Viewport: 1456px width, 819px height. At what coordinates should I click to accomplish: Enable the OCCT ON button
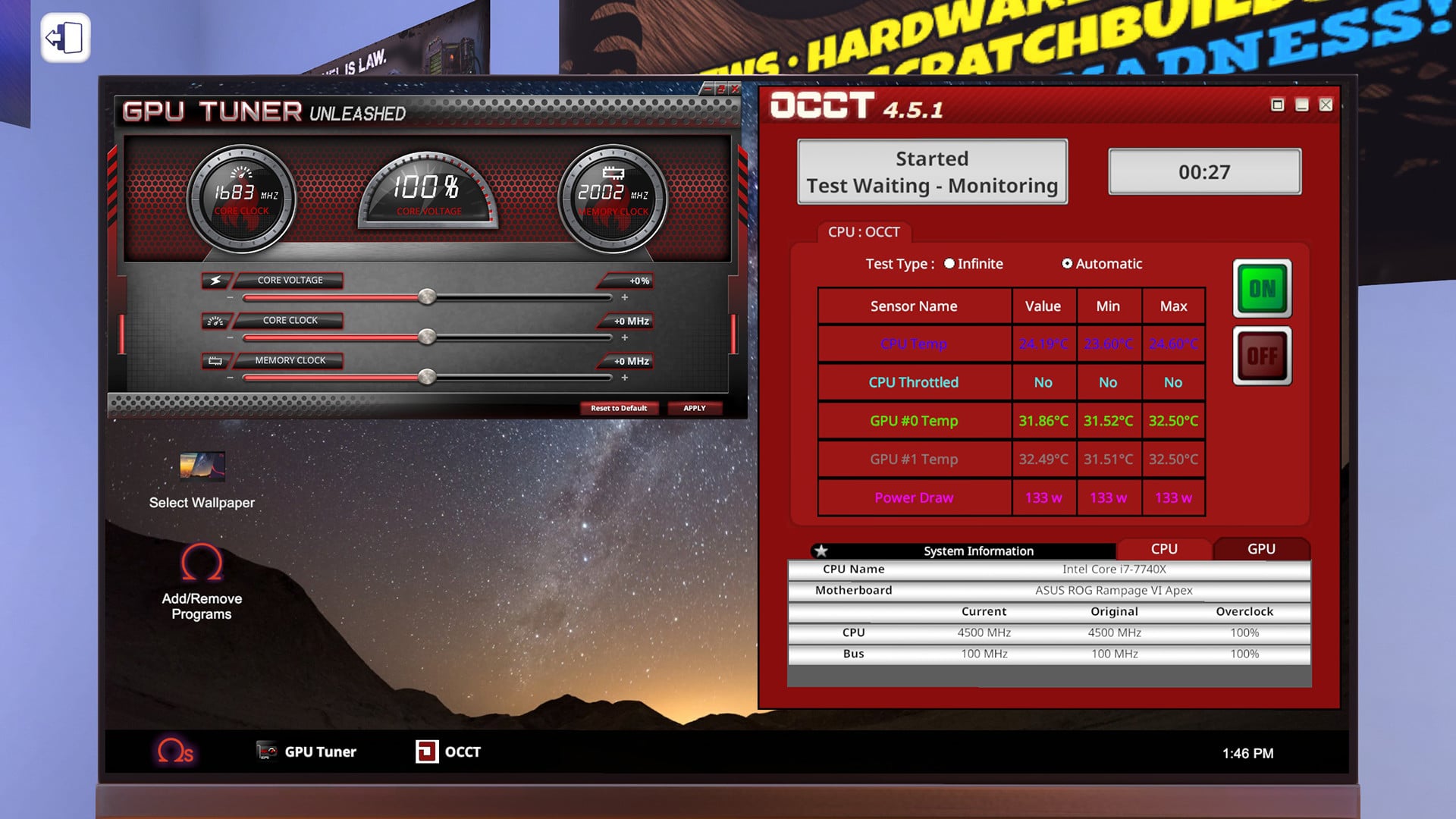pos(1262,289)
